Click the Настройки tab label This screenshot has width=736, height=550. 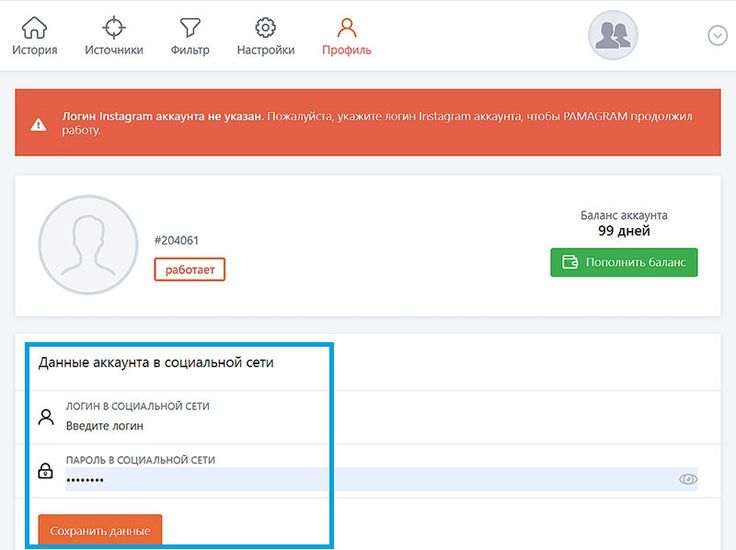tap(266, 50)
